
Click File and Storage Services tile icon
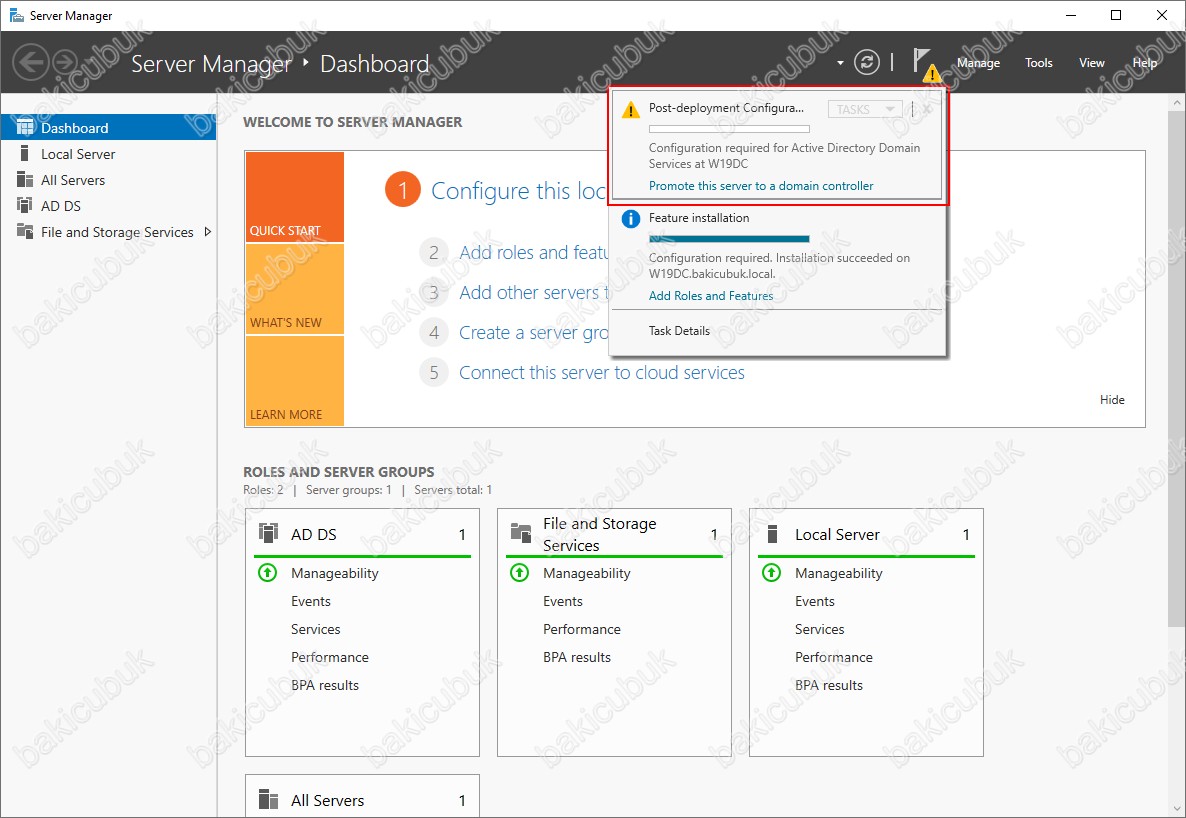(x=521, y=533)
